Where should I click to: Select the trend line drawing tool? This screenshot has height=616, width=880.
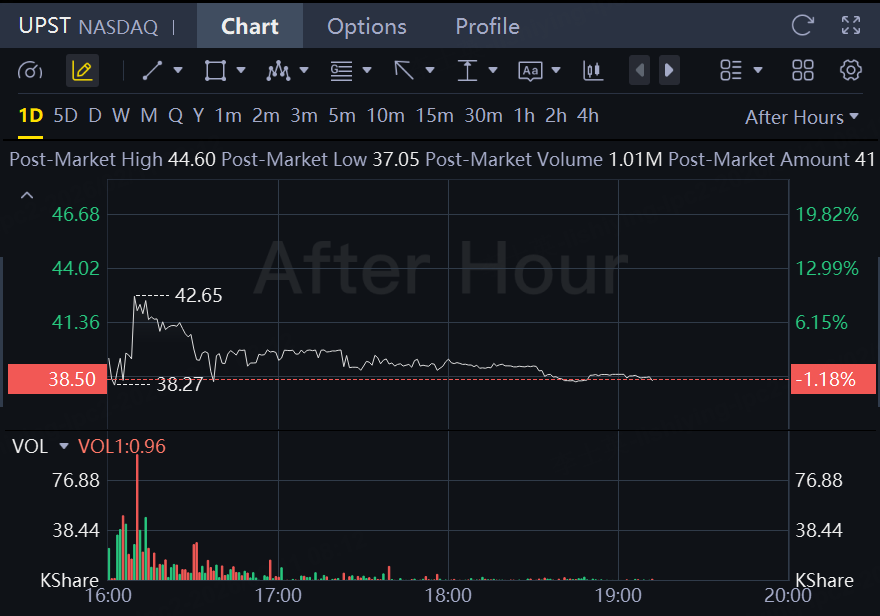coord(152,71)
